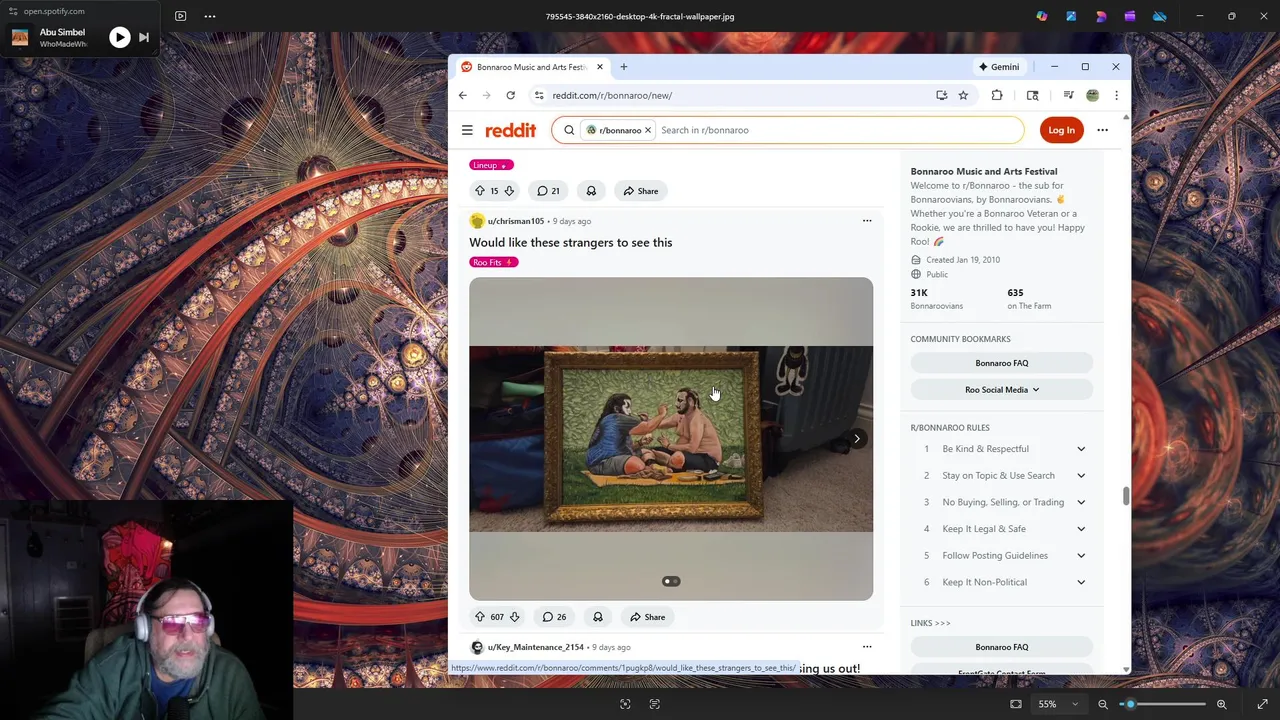Open Chrome extensions puzzle icon
1280x720 pixels.
coord(997,95)
